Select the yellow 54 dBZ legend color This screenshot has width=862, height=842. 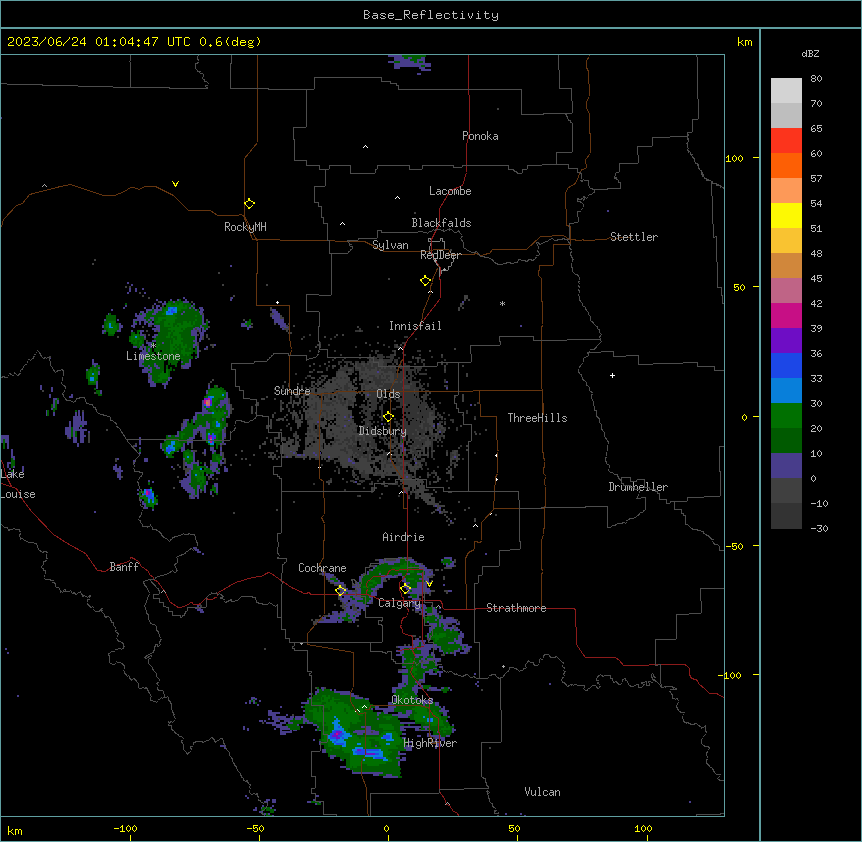point(786,215)
